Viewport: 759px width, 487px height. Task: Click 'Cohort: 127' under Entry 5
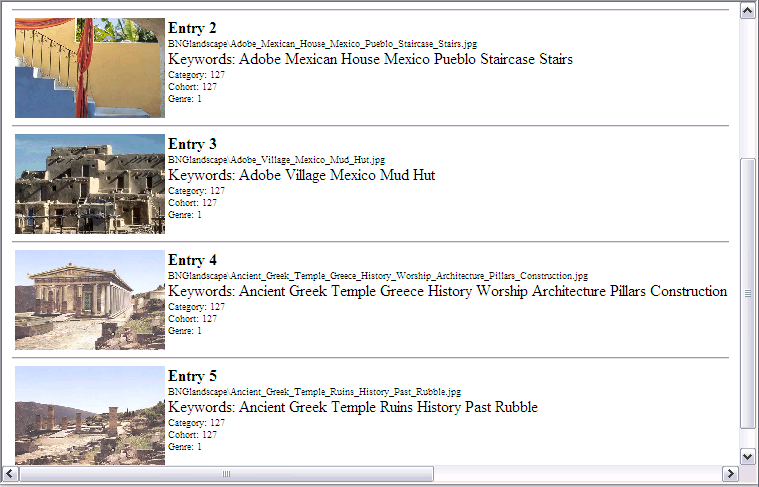coord(193,435)
